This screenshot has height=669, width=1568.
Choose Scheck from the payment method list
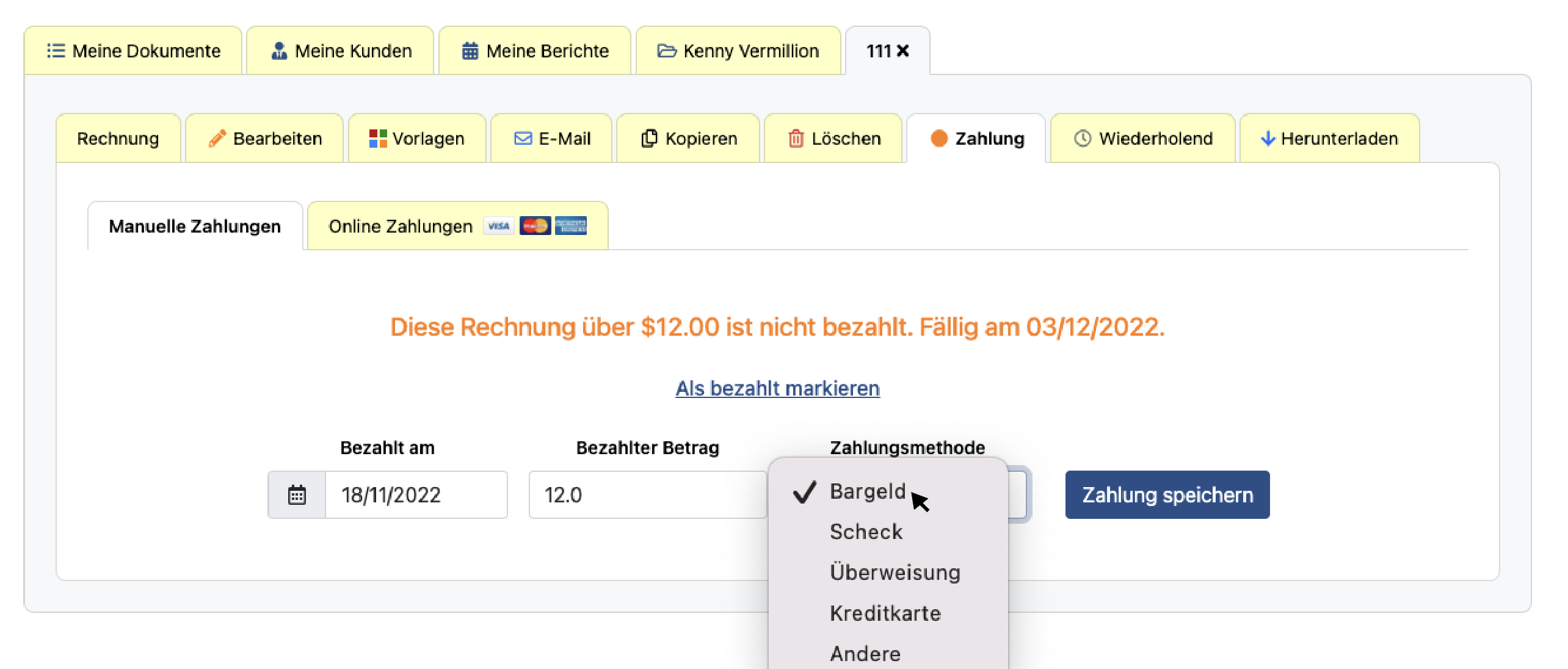[x=888, y=532]
